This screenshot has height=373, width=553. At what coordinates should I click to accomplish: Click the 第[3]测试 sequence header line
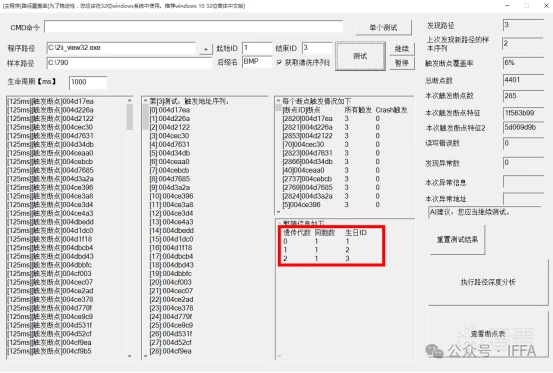pos(189,101)
